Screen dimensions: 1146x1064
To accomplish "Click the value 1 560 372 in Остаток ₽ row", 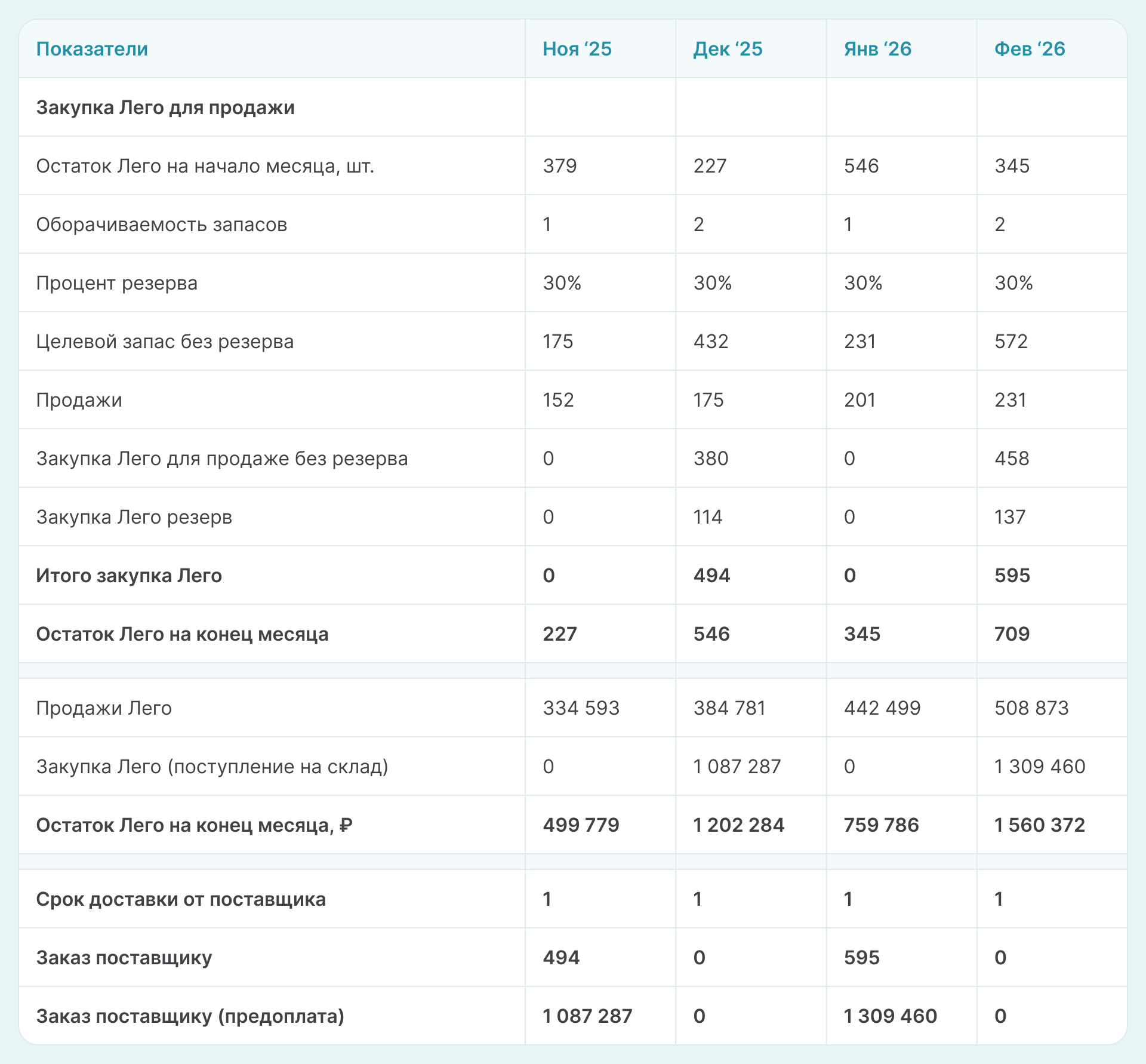I will click(1039, 825).
